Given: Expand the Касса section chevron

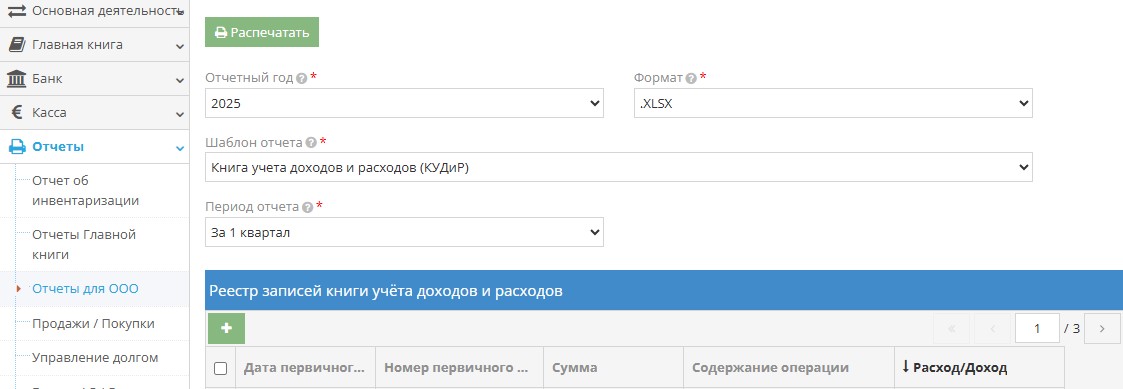Looking at the screenshot, I should (180, 114).
